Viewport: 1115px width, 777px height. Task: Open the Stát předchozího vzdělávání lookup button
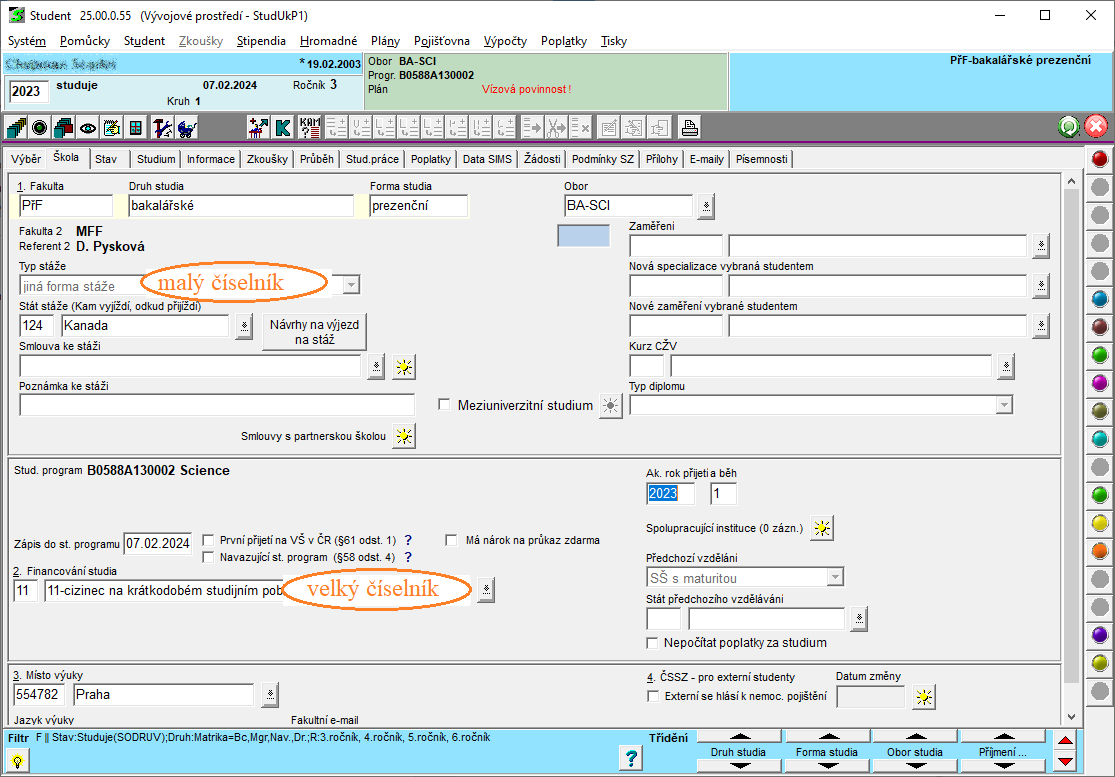[x=859, y=619]
